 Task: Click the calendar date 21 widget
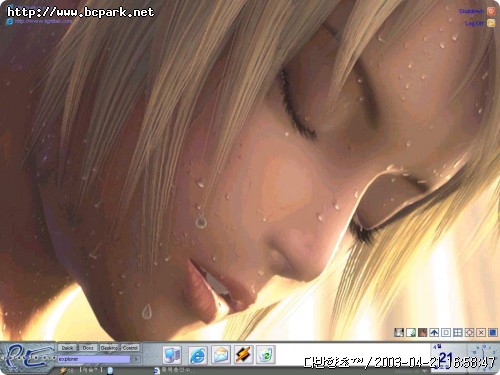point(445,358)
